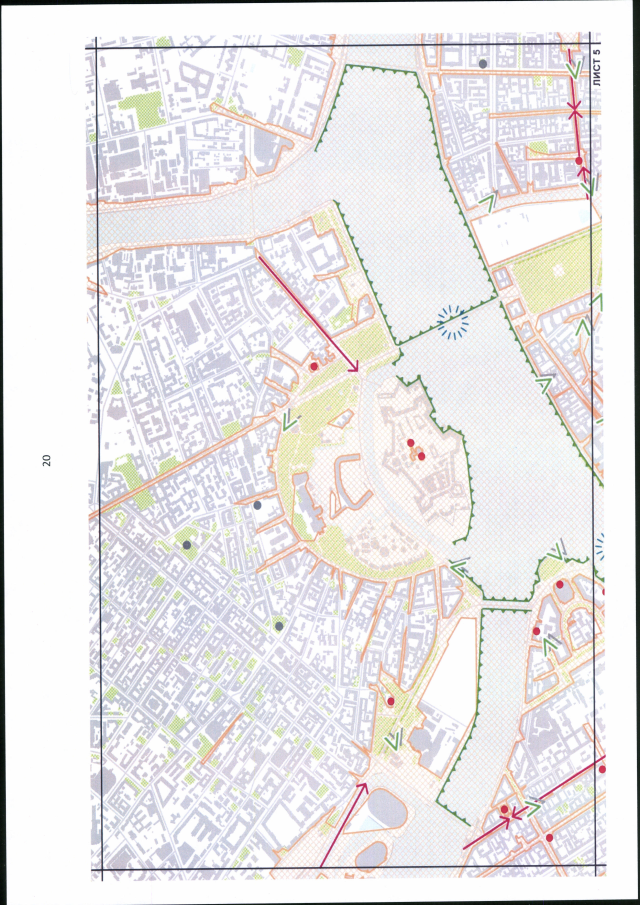Select the gray dot nearest the ЛИСТ 5 label
Image resolution: width=640 pixels, height=905 pixels.
click(x=483, y=63)
